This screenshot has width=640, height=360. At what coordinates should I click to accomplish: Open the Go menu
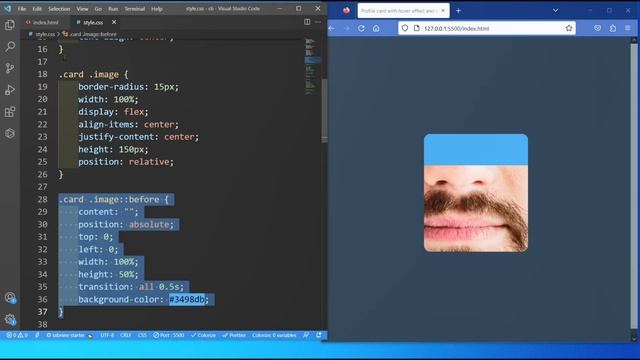tap(98, 9)
